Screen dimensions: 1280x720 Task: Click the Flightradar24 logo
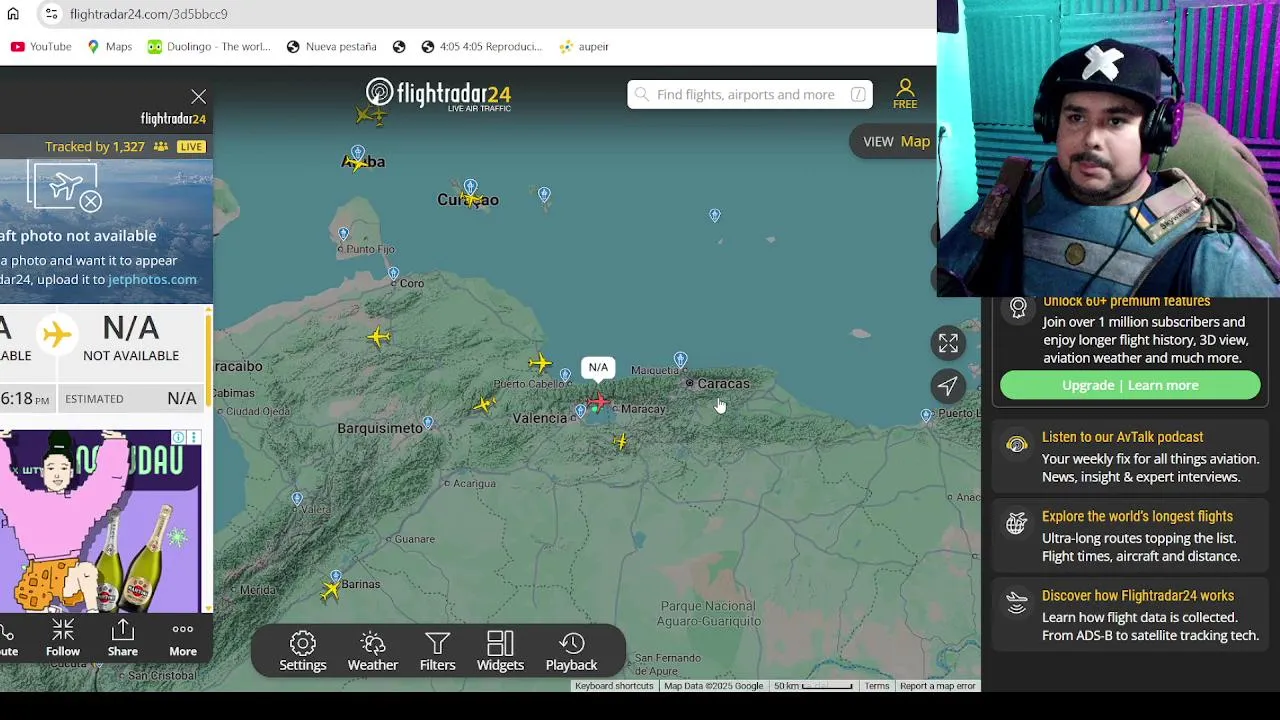point(438,94)
